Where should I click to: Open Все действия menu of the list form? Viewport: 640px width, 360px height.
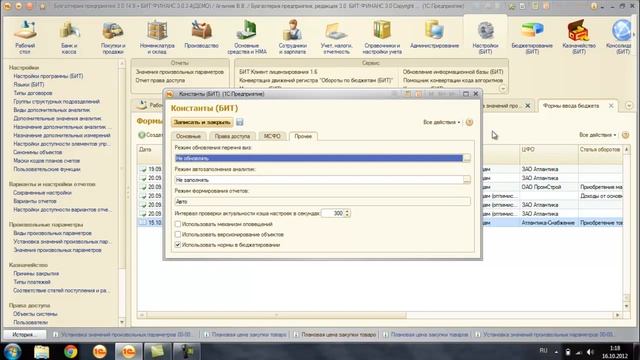tap(598, 135)
